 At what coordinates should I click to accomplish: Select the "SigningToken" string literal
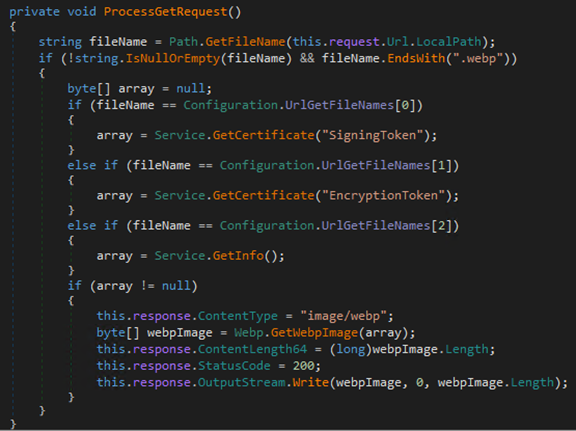(372, 135)
